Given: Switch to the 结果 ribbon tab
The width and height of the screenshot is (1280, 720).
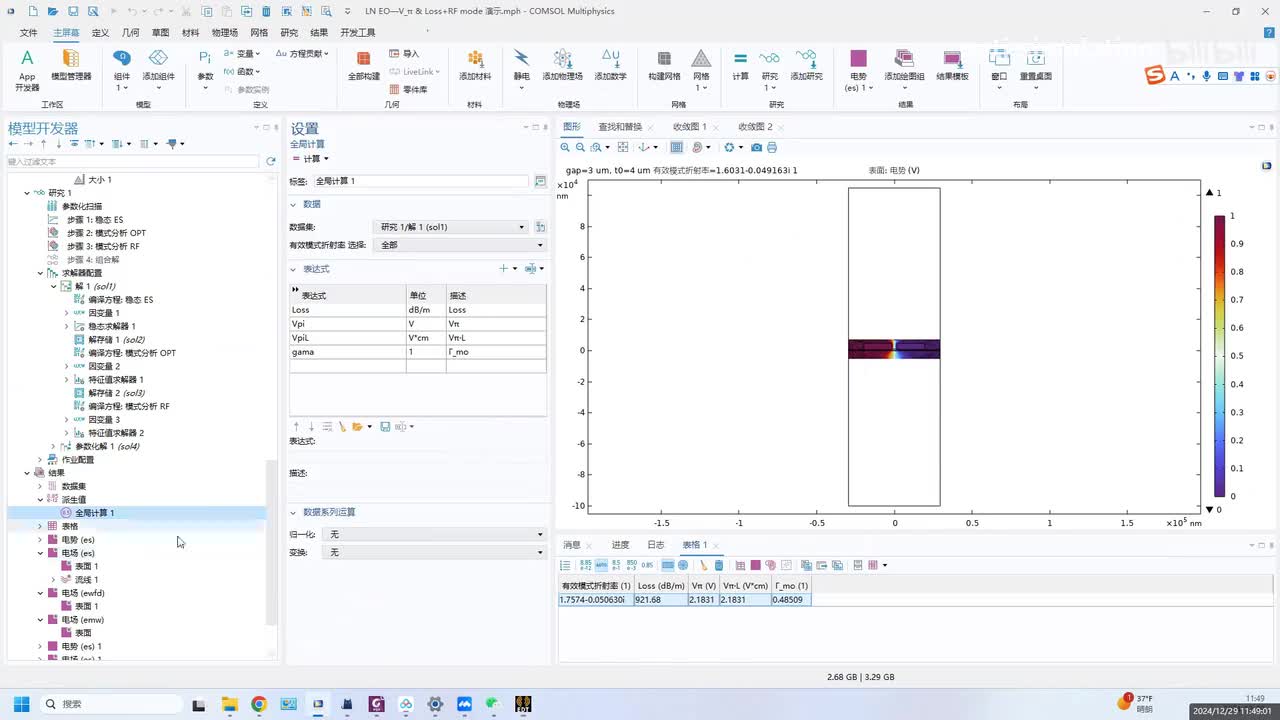Looking at the screenshot, I should tap(319, 32).
